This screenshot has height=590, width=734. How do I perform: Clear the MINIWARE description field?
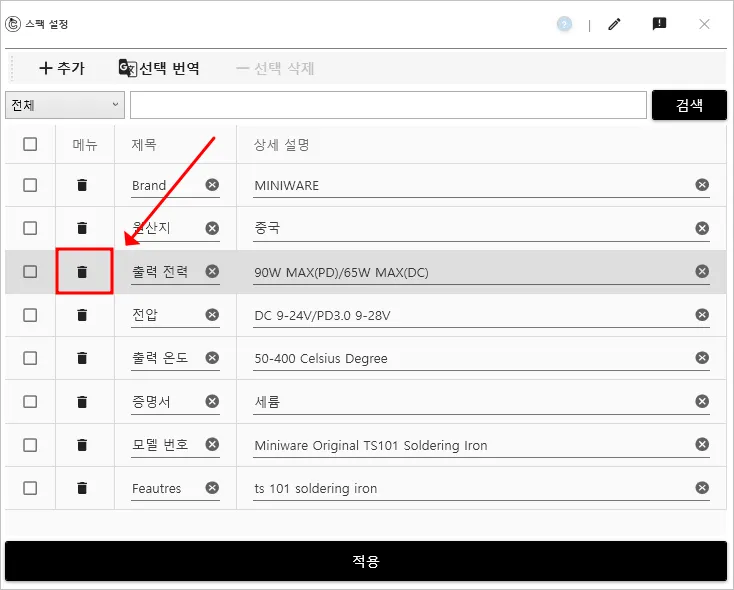click(702, 185)
